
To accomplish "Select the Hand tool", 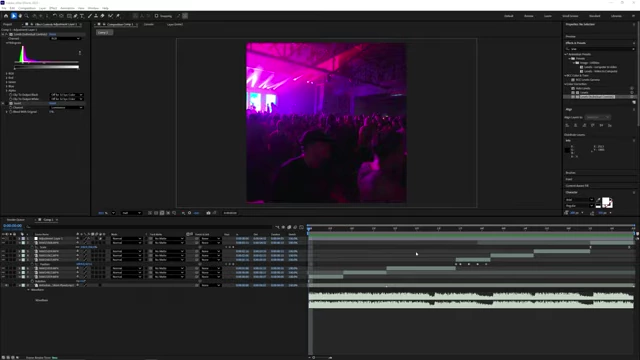I will click(20, 16).
